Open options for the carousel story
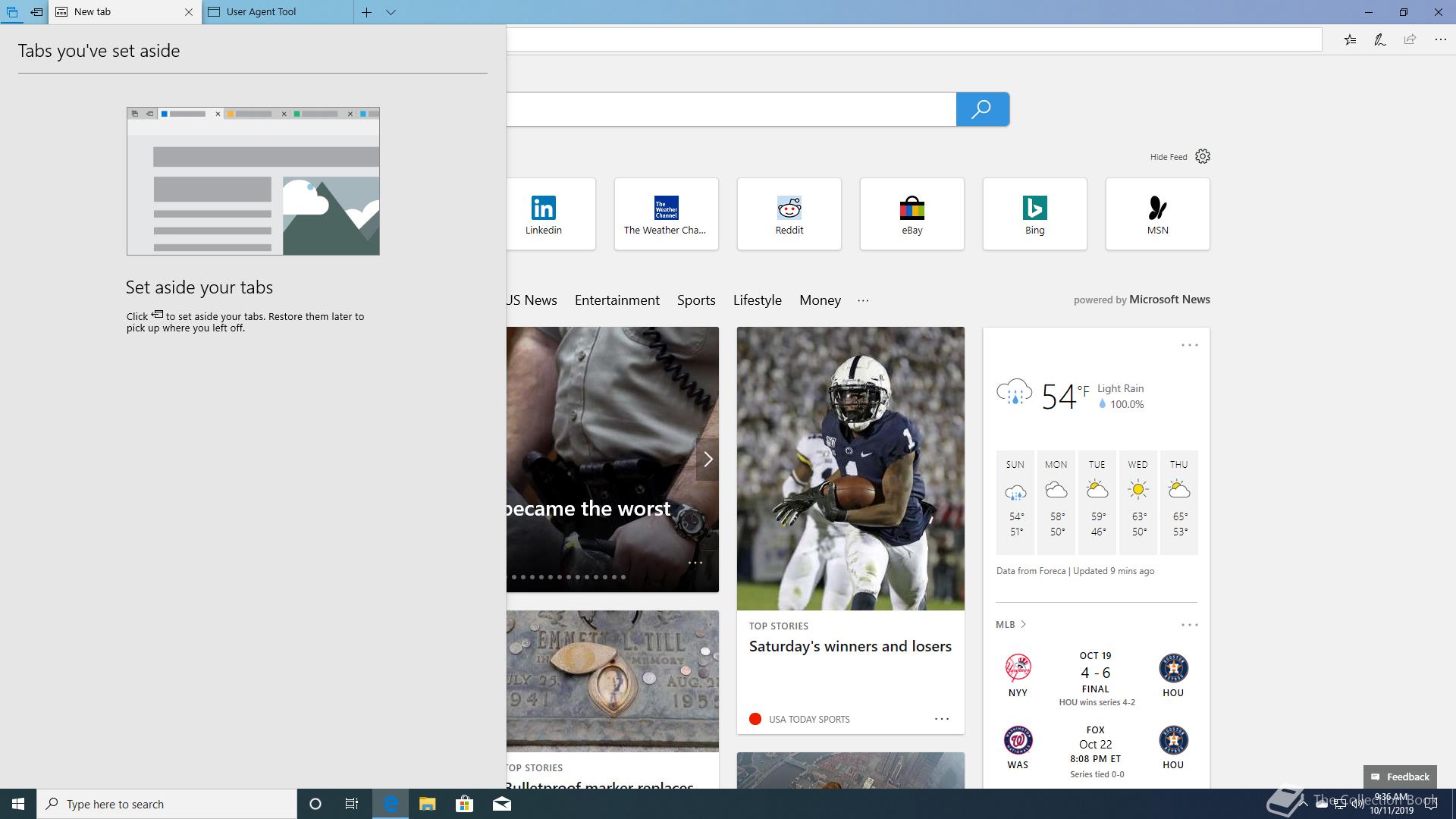The image size is (1456, 819). [695, 563]
